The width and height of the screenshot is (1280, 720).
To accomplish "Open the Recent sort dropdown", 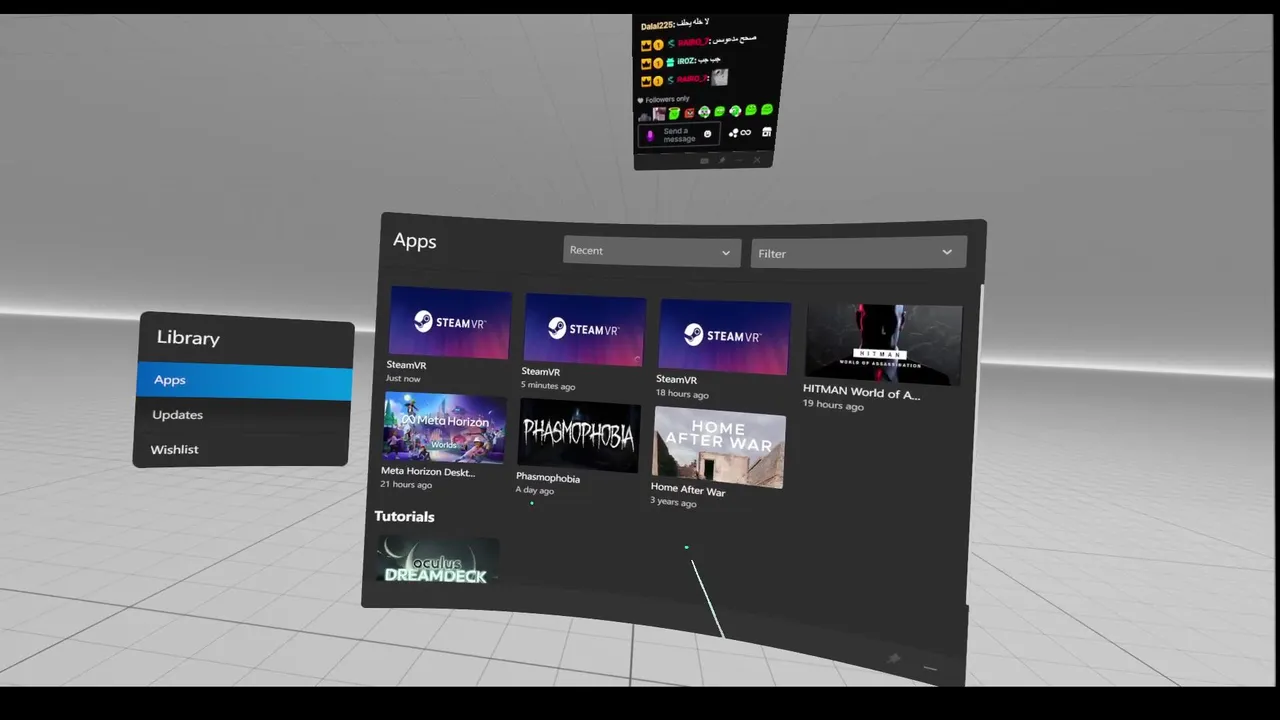I will (651, 251).
